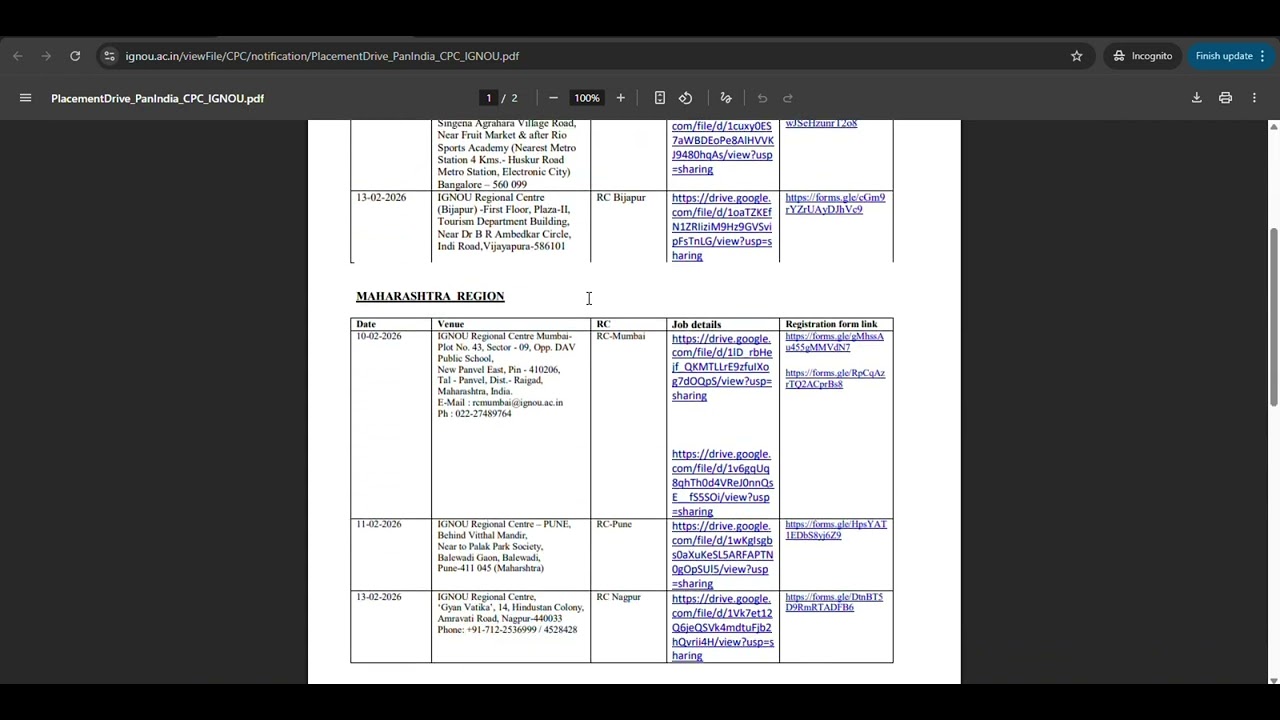Click the RC-Pune cell

coord(614,524)
